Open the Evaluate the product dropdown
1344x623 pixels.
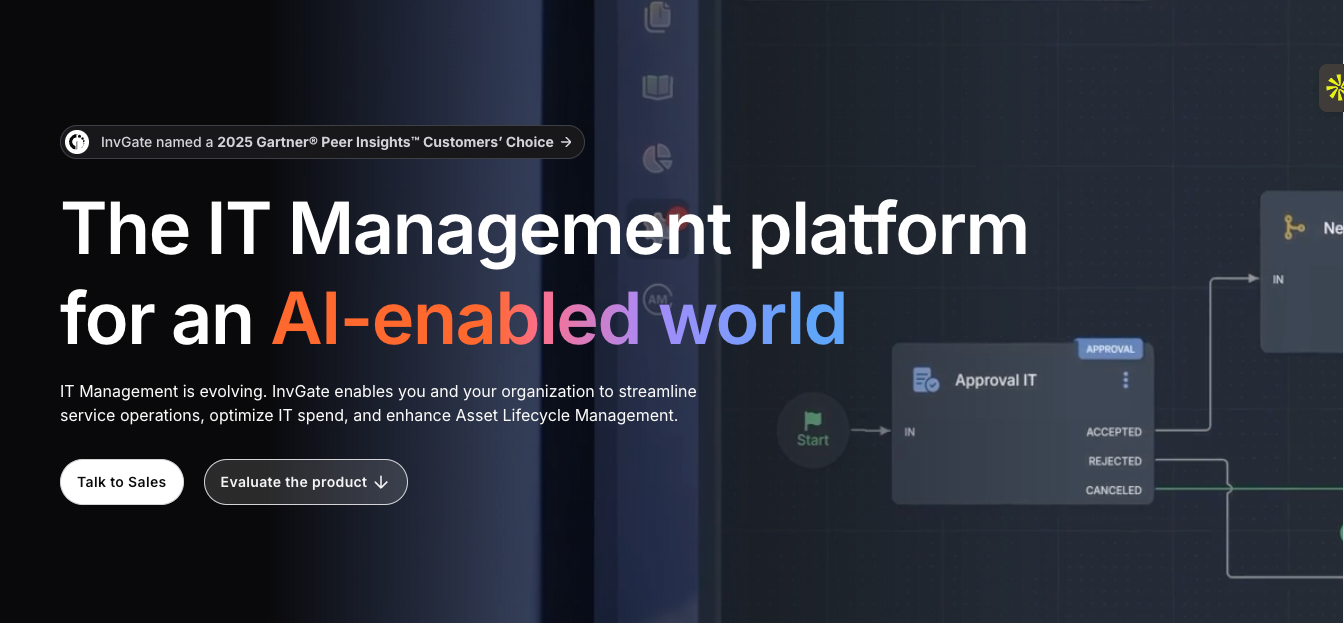[x=305, y=482]
